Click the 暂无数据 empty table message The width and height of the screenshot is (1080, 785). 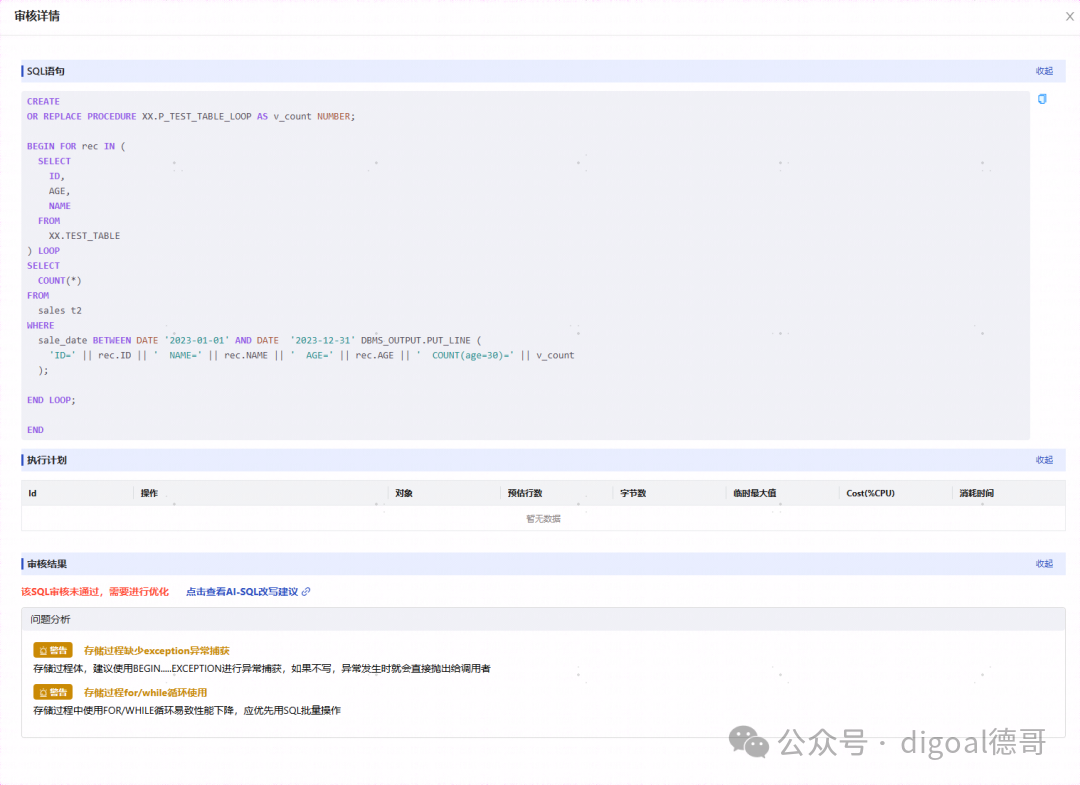point(543,519)
